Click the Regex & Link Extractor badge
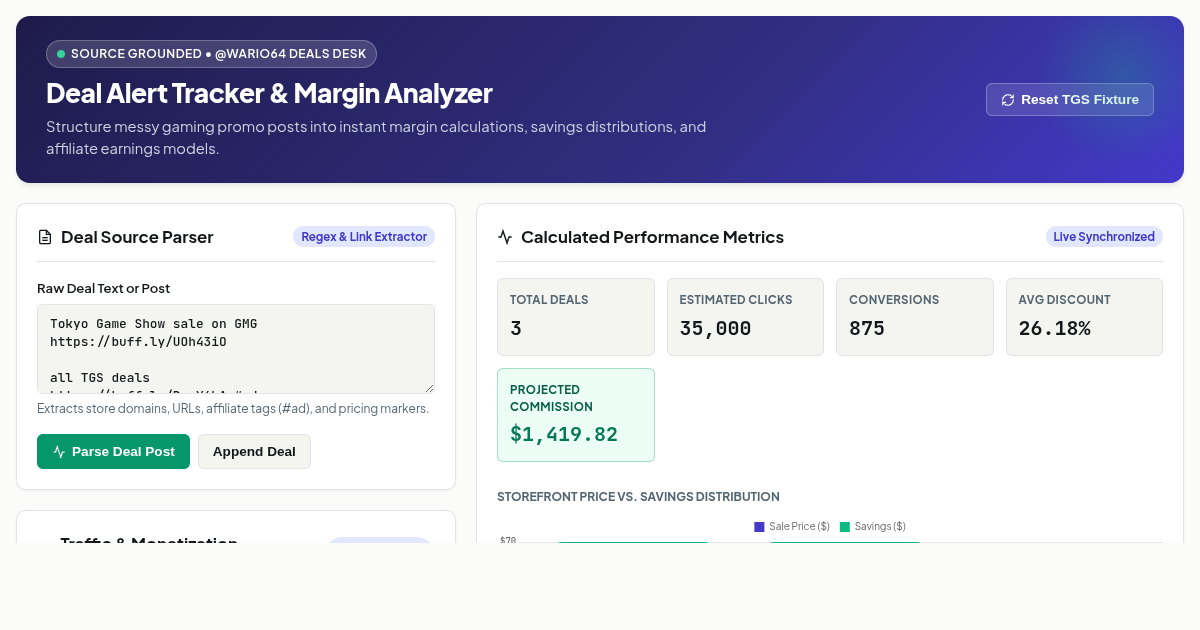The image size is (1200, 630). 364,237
